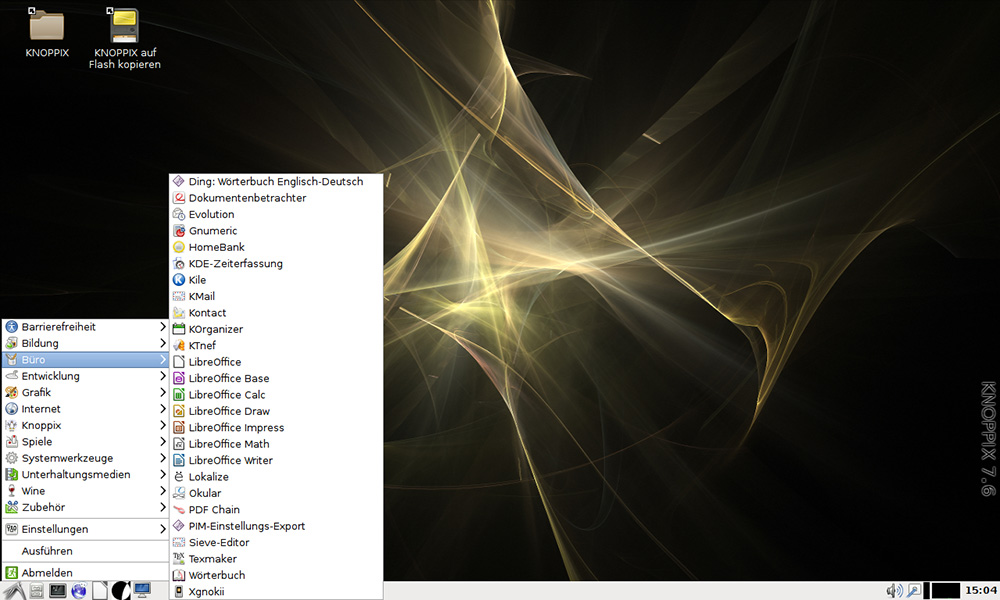
Task: Expand the Knoppix category arrow
Action: pyautogui.click(x=163, y=425)
